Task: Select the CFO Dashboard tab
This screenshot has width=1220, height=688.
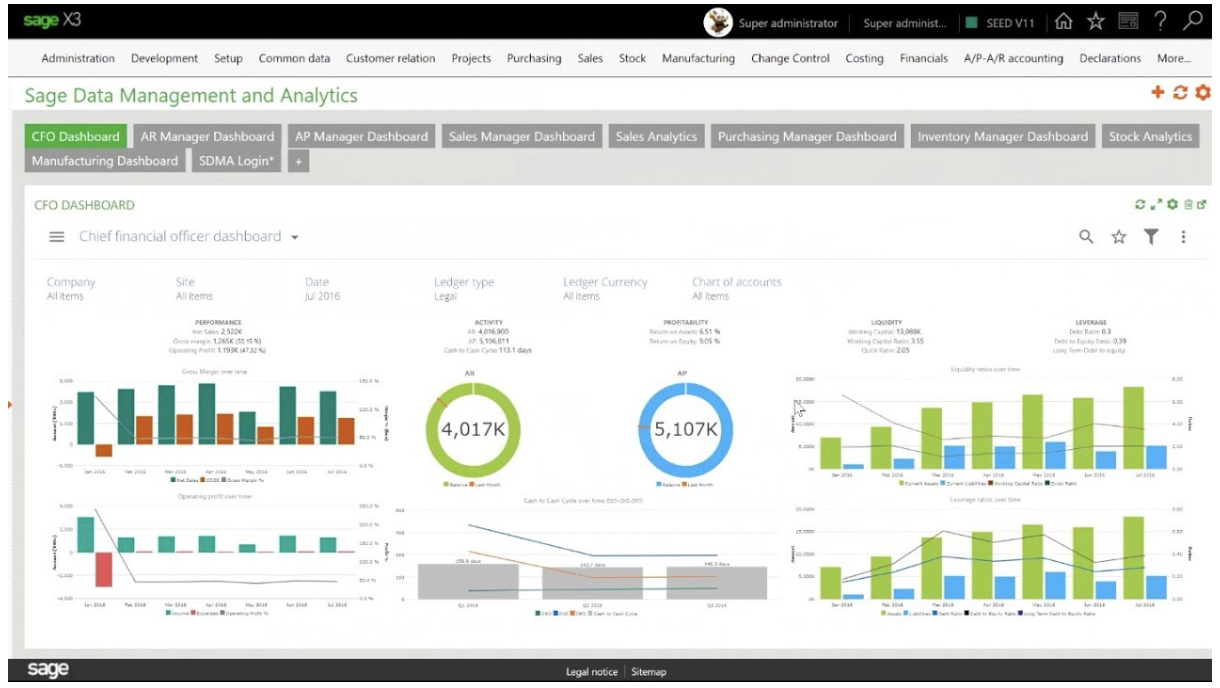Action: [x=76, y=137]
